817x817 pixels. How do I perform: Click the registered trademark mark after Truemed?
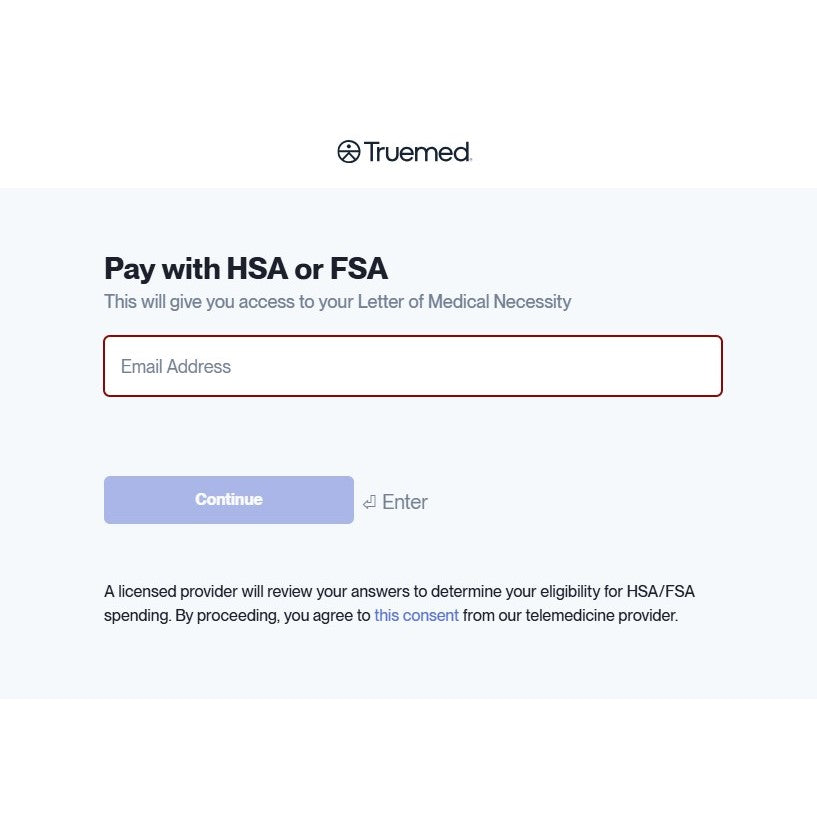(470, 159)
